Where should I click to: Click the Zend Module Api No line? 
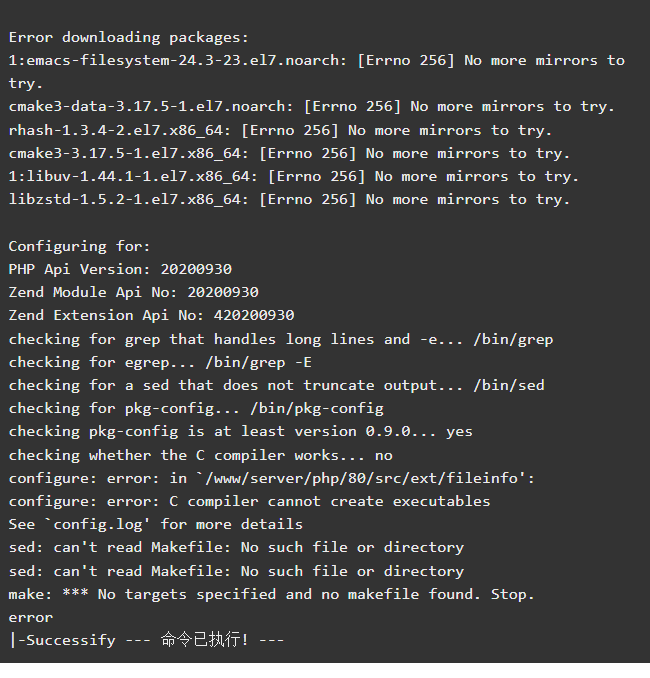[134, 292]
